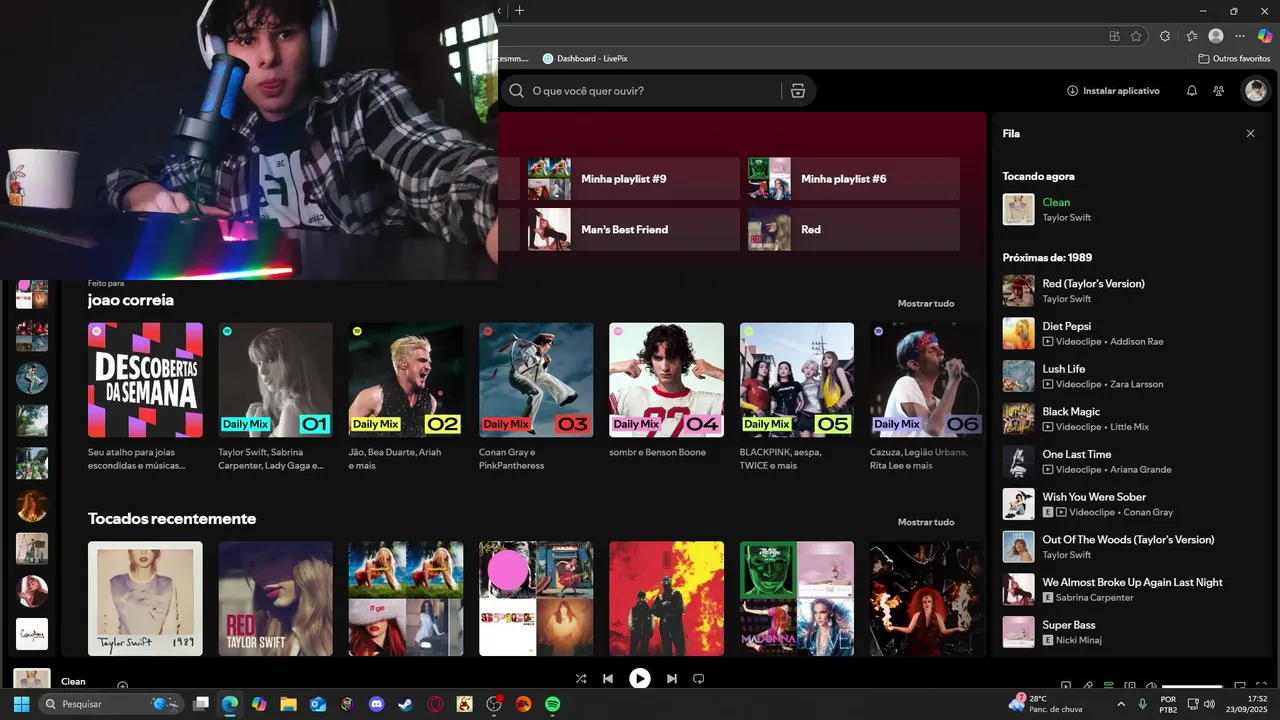Toggle repeat mode

pyautogui.click(x=699, y=679)
